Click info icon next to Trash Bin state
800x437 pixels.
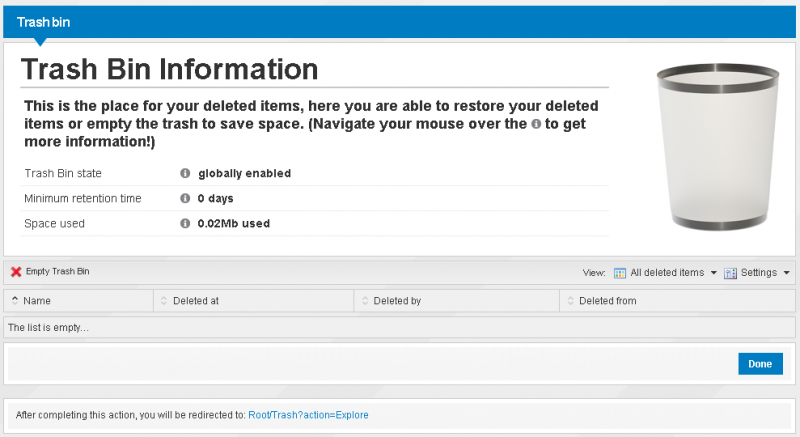(x=185, y=173)
